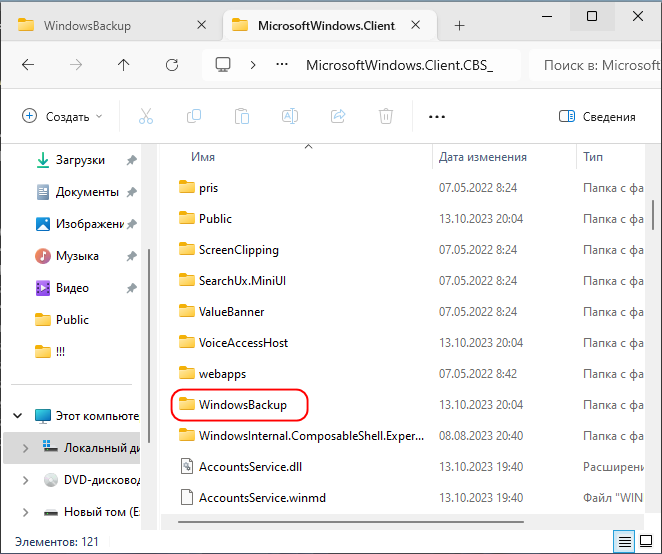
Task: Go back with the left arrow
Action: (x=28, y=65)
